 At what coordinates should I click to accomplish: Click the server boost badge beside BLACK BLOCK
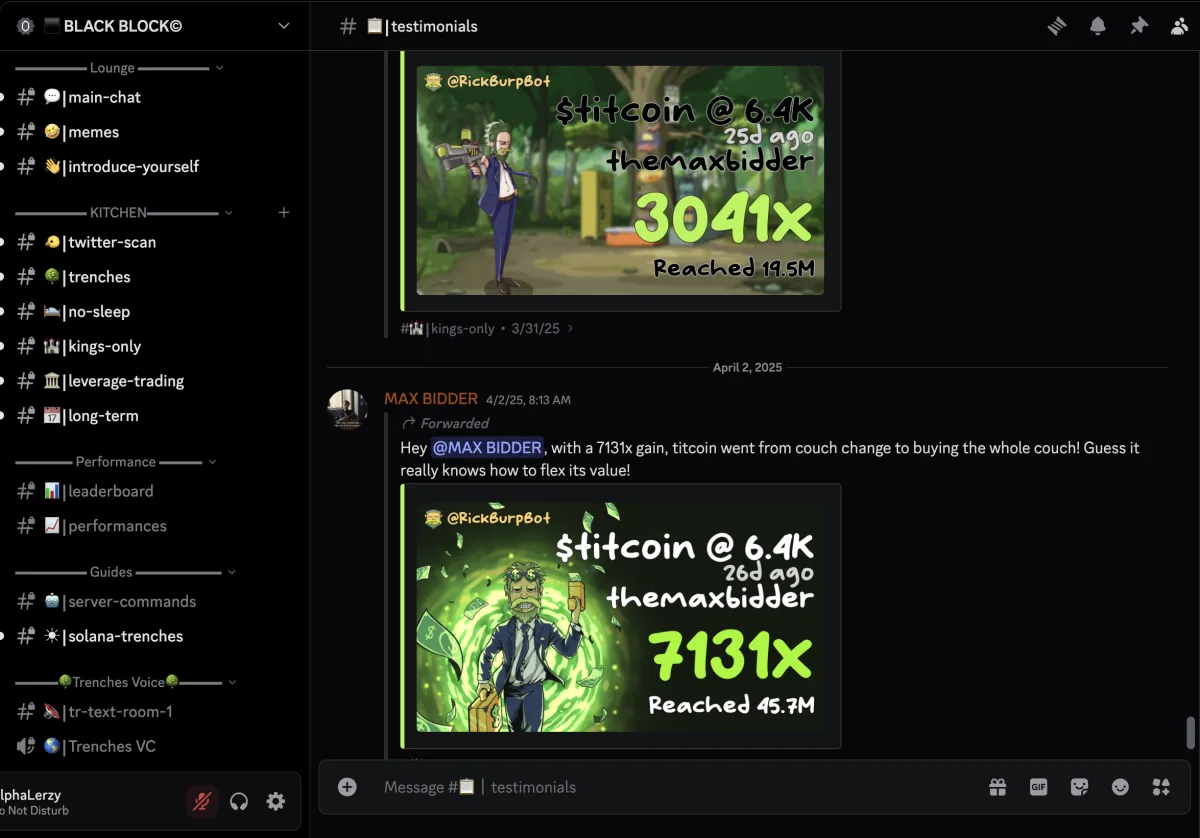tap(26, 26)
